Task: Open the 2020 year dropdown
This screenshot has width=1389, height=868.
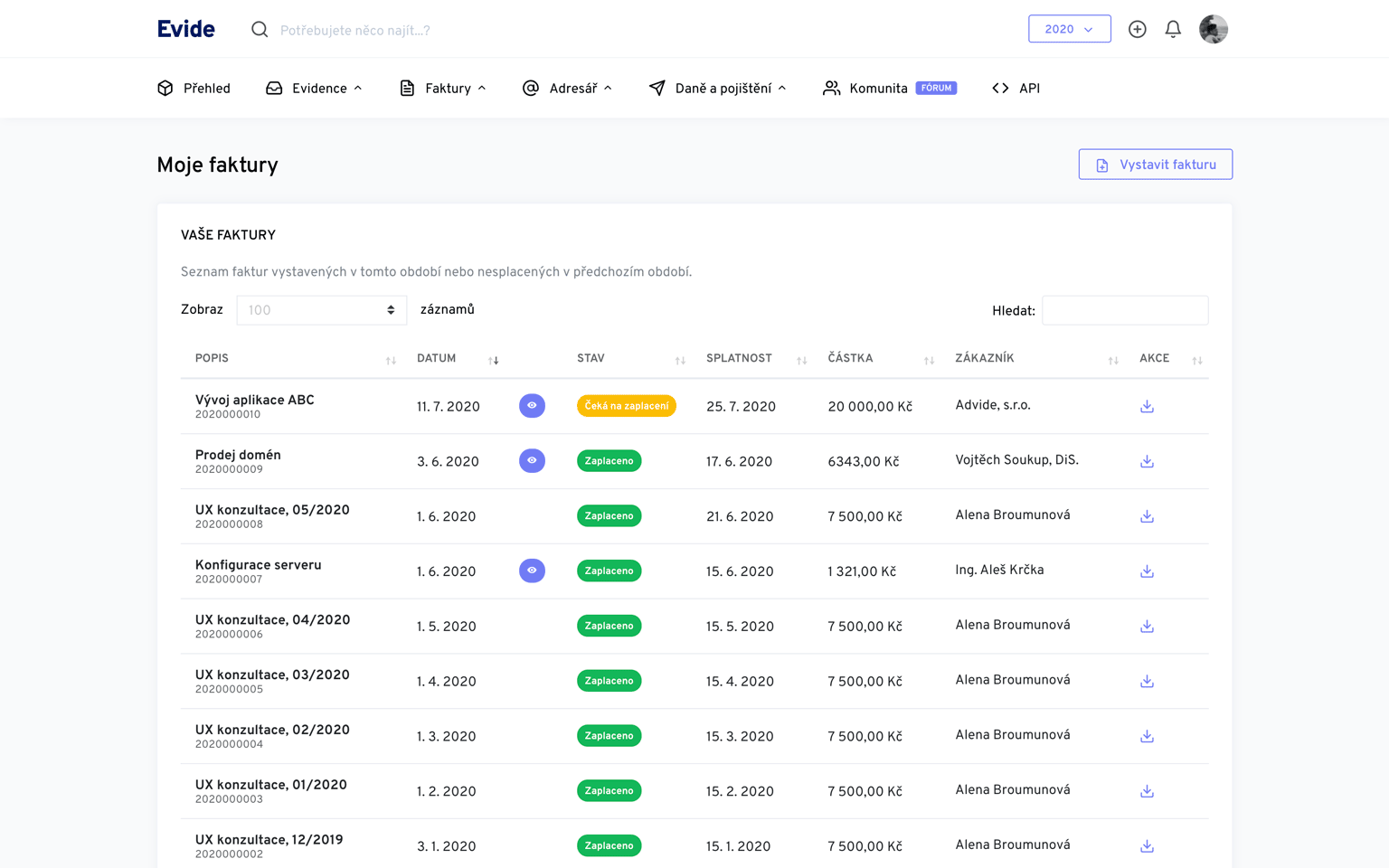Action: (x=1069, y=29)
